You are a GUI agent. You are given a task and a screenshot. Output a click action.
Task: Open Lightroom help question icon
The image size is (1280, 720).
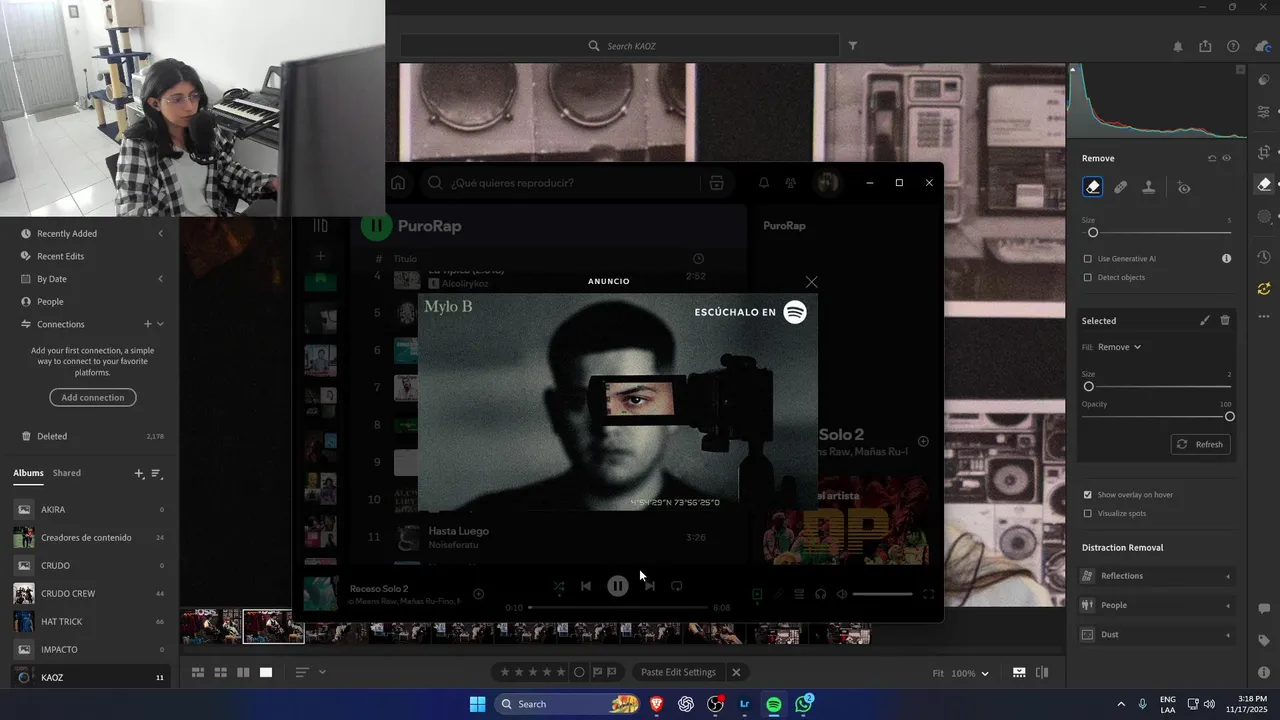point(1233,46)
